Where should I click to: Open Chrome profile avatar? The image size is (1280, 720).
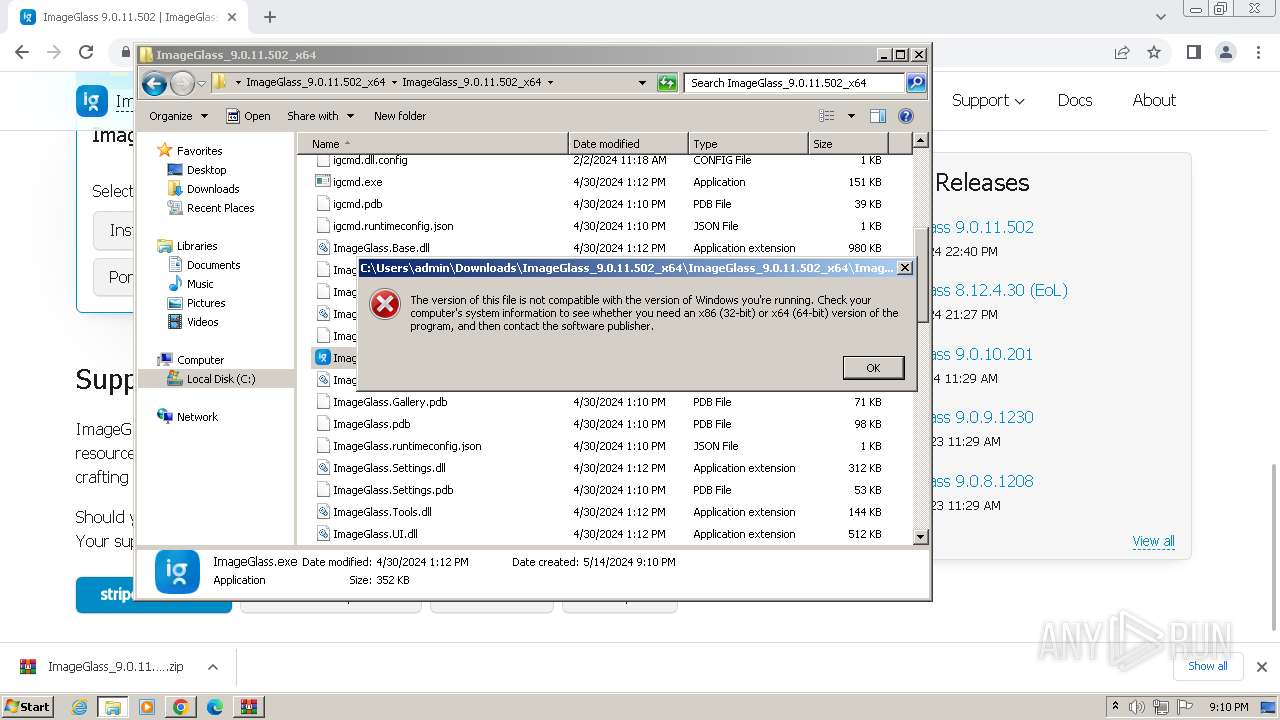(1225, 52)
